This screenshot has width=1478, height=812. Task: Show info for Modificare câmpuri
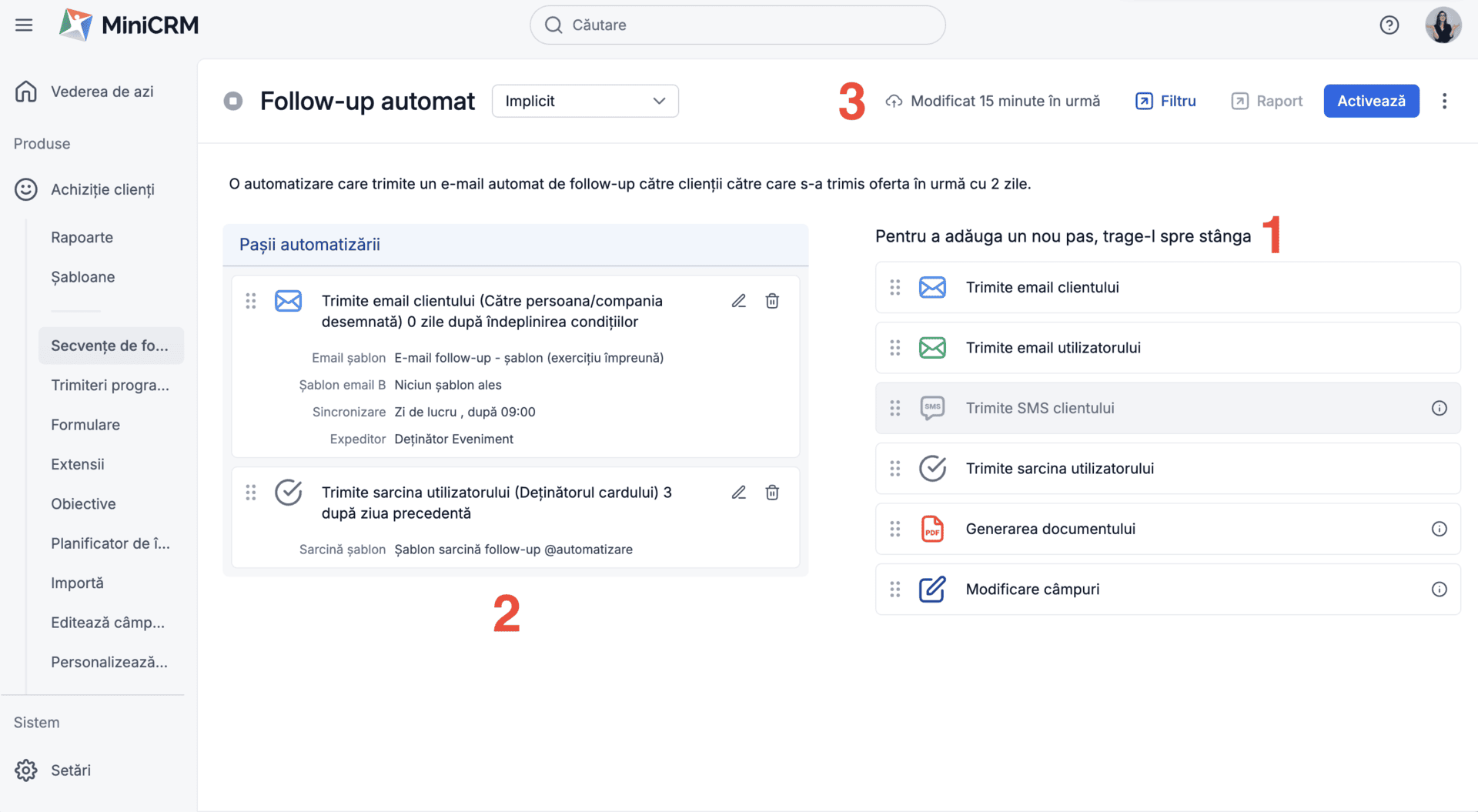tap(1439, 590)
